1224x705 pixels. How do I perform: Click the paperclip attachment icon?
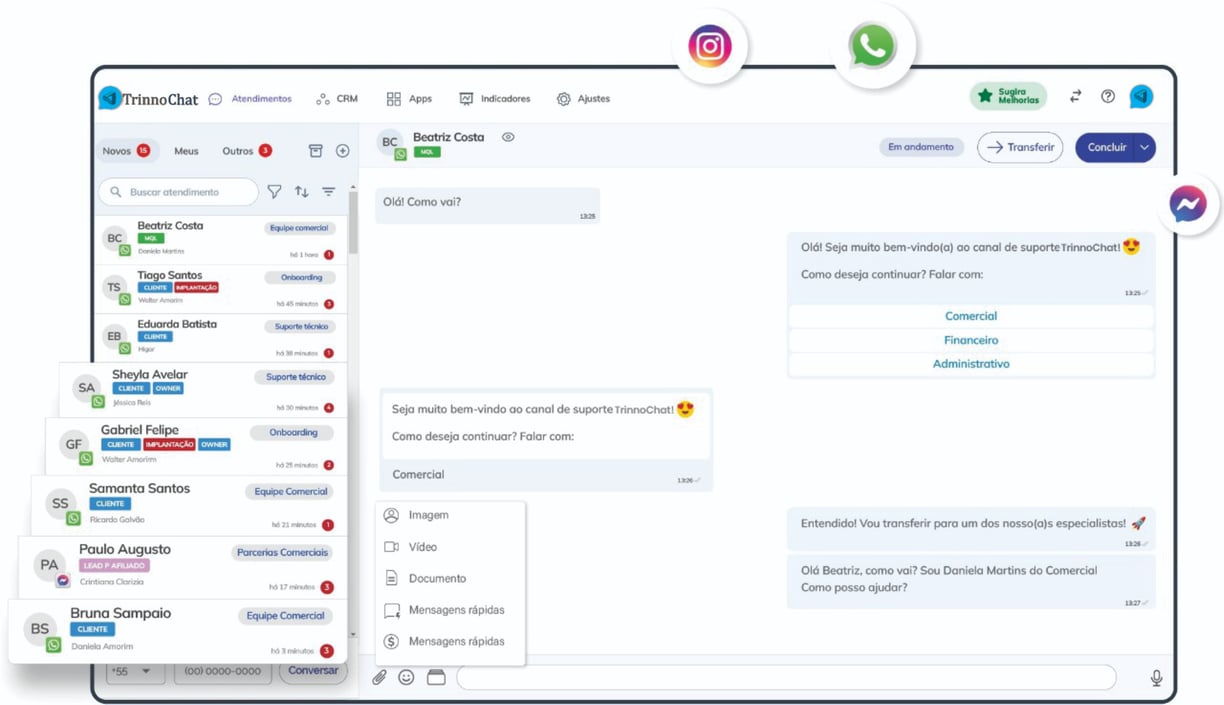[x=379, y=677]
